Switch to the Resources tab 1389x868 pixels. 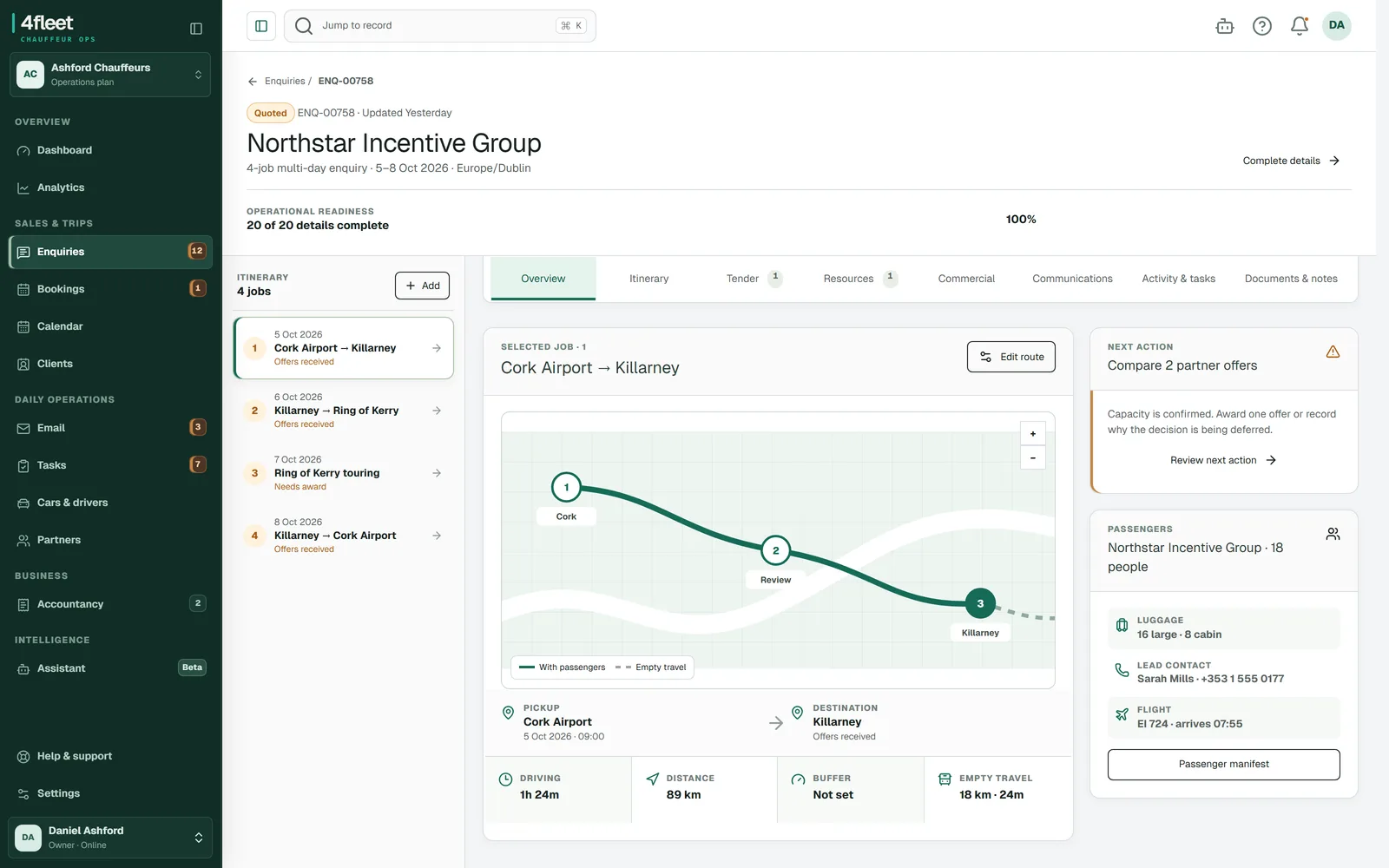(859, 279)
